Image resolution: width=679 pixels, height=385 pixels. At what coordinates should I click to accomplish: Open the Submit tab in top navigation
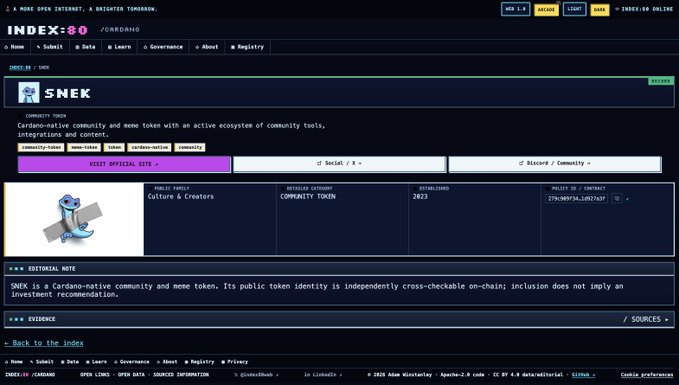click(50, 47)
